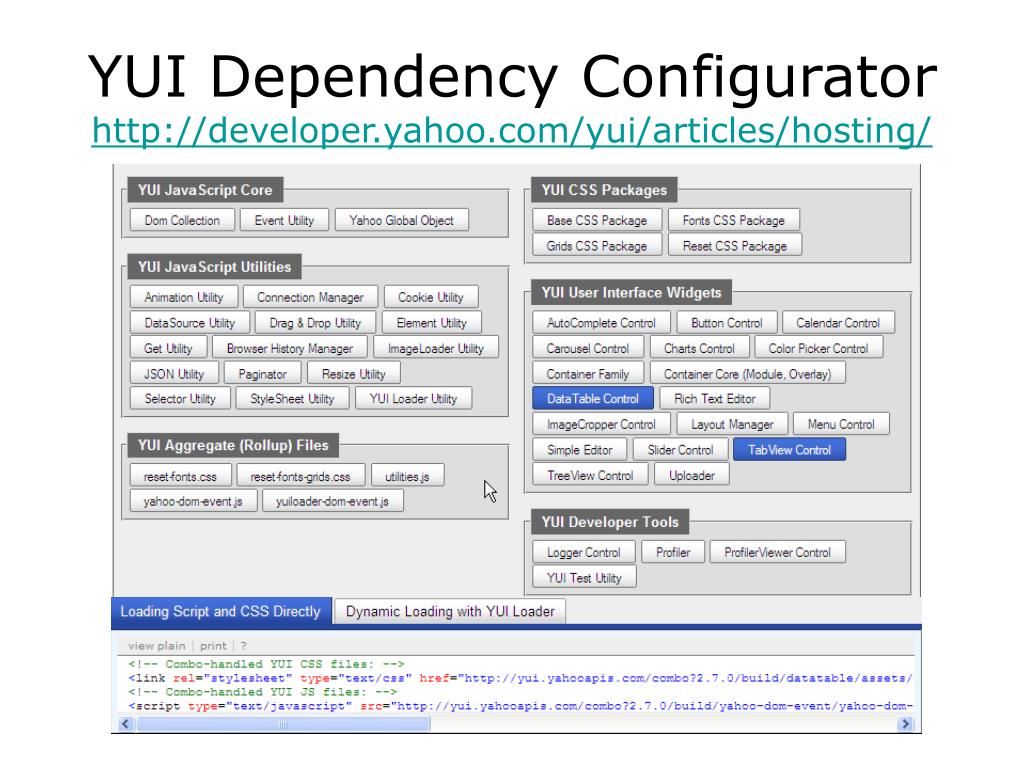Click the code scrollbar left arrow
The width and height of the screenshot is (1024, 768).
click(x=126, y=724)
